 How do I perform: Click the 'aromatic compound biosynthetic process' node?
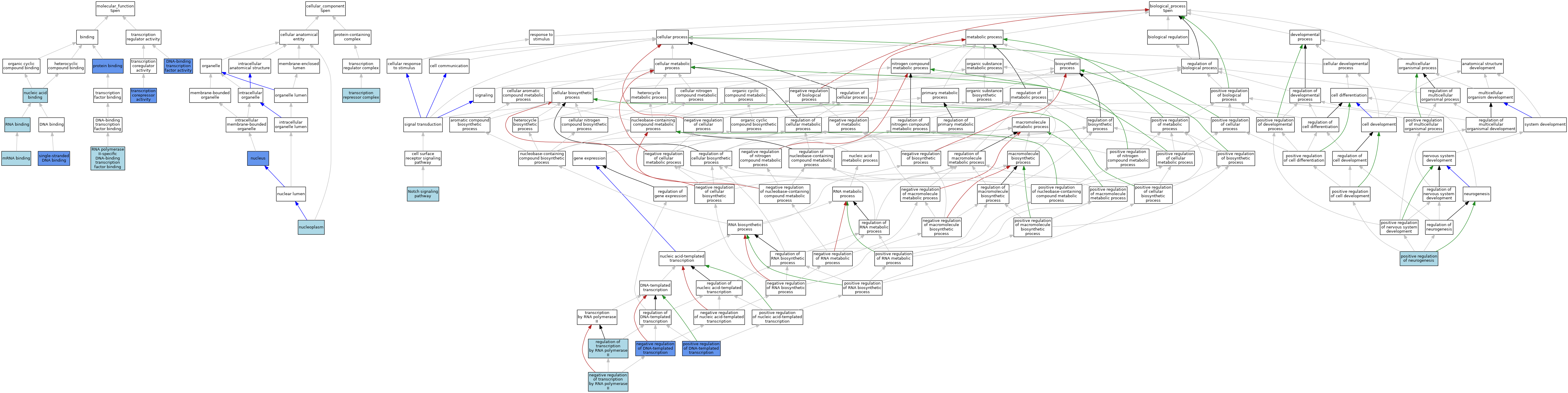(470, 125)
